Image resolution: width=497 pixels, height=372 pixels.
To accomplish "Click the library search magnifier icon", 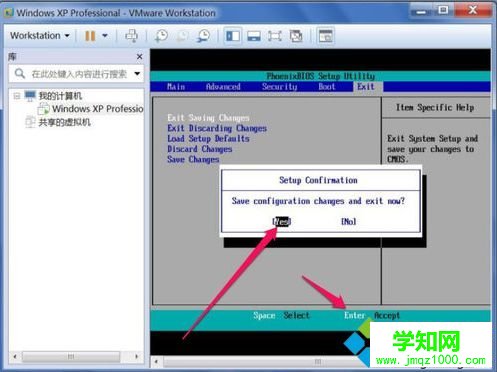I will (20, 73).
